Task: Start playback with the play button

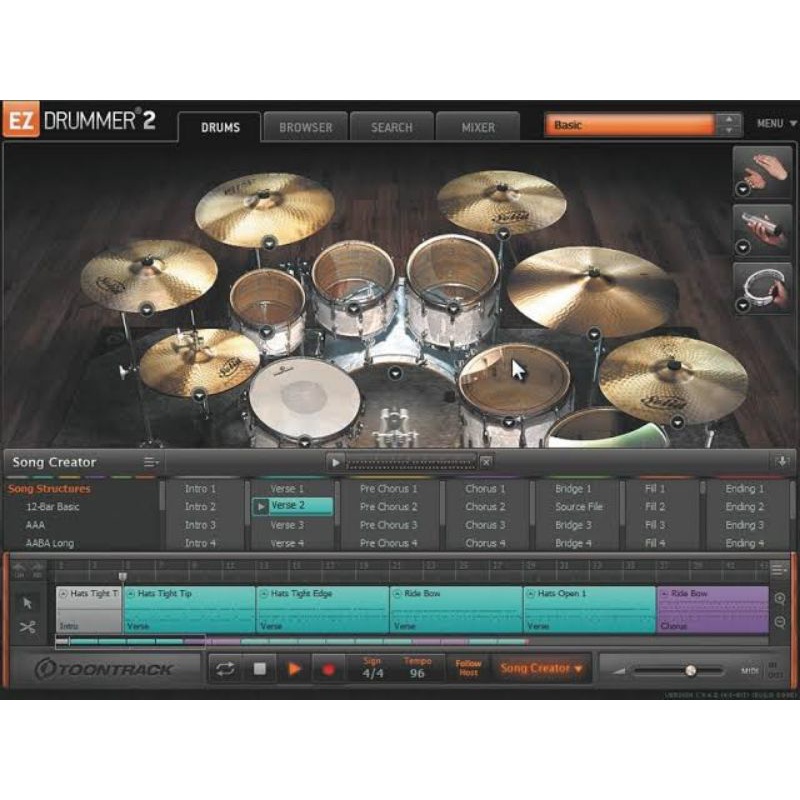Action: click(x=294, y=669)
